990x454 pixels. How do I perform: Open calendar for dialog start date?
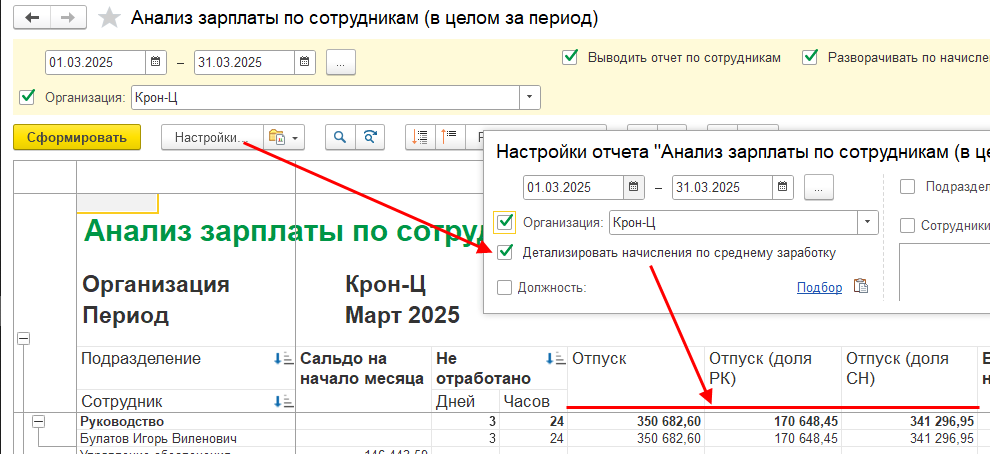633,187
